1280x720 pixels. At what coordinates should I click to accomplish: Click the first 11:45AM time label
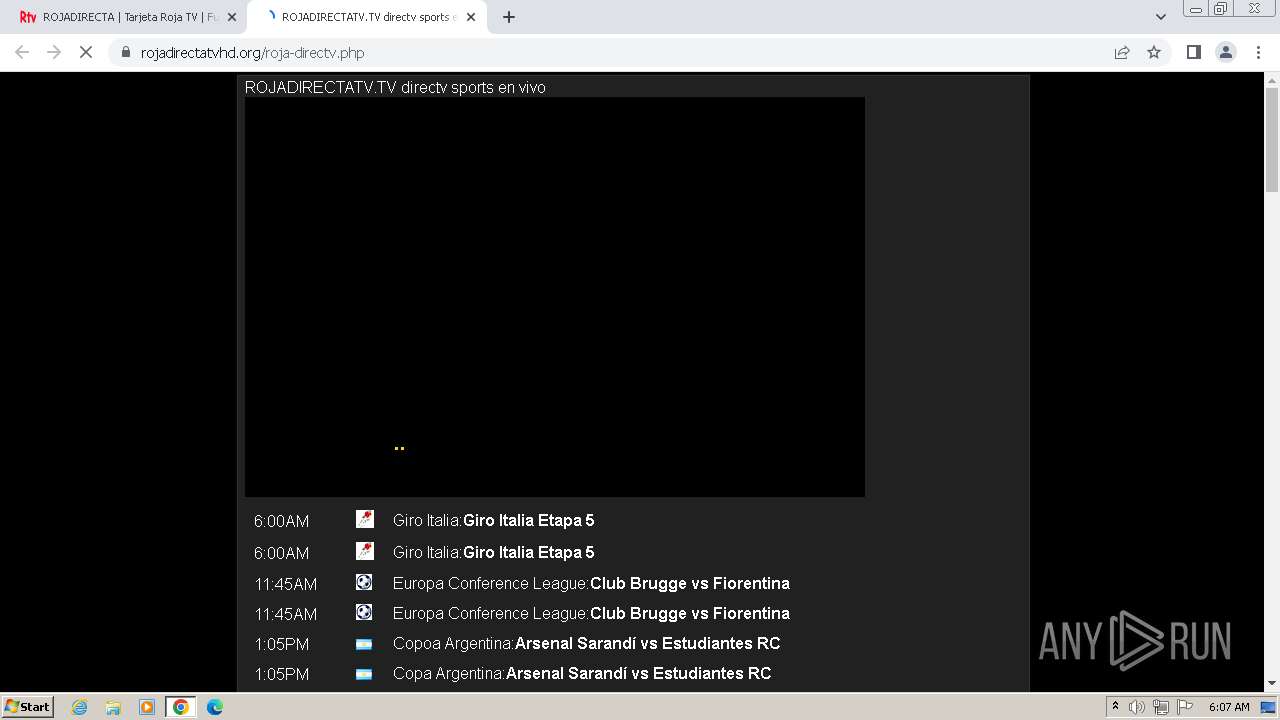pos(285,584)
